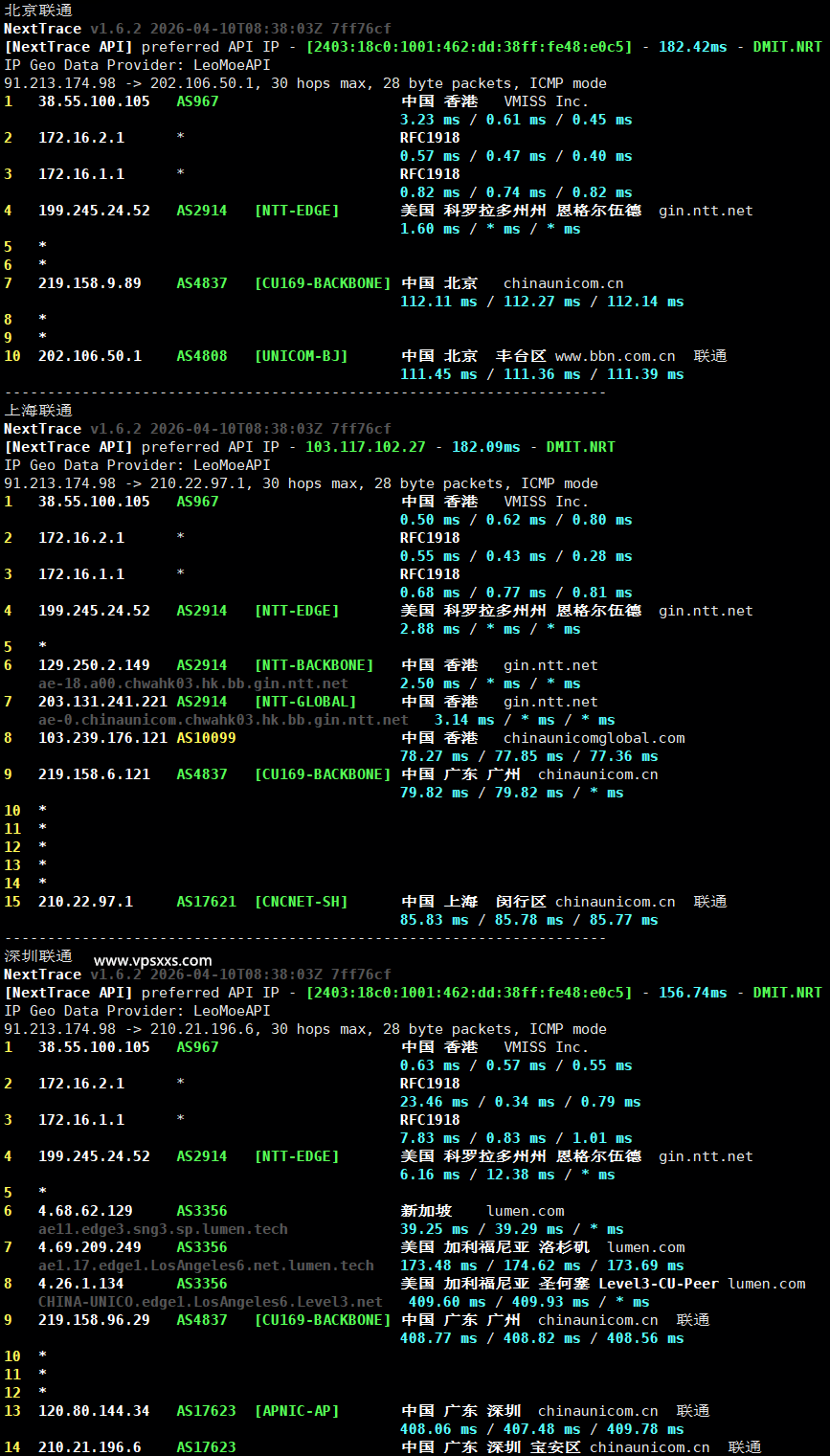Select the IP address 129.250.2.149

pyautogui.click(x=94, y=665)
